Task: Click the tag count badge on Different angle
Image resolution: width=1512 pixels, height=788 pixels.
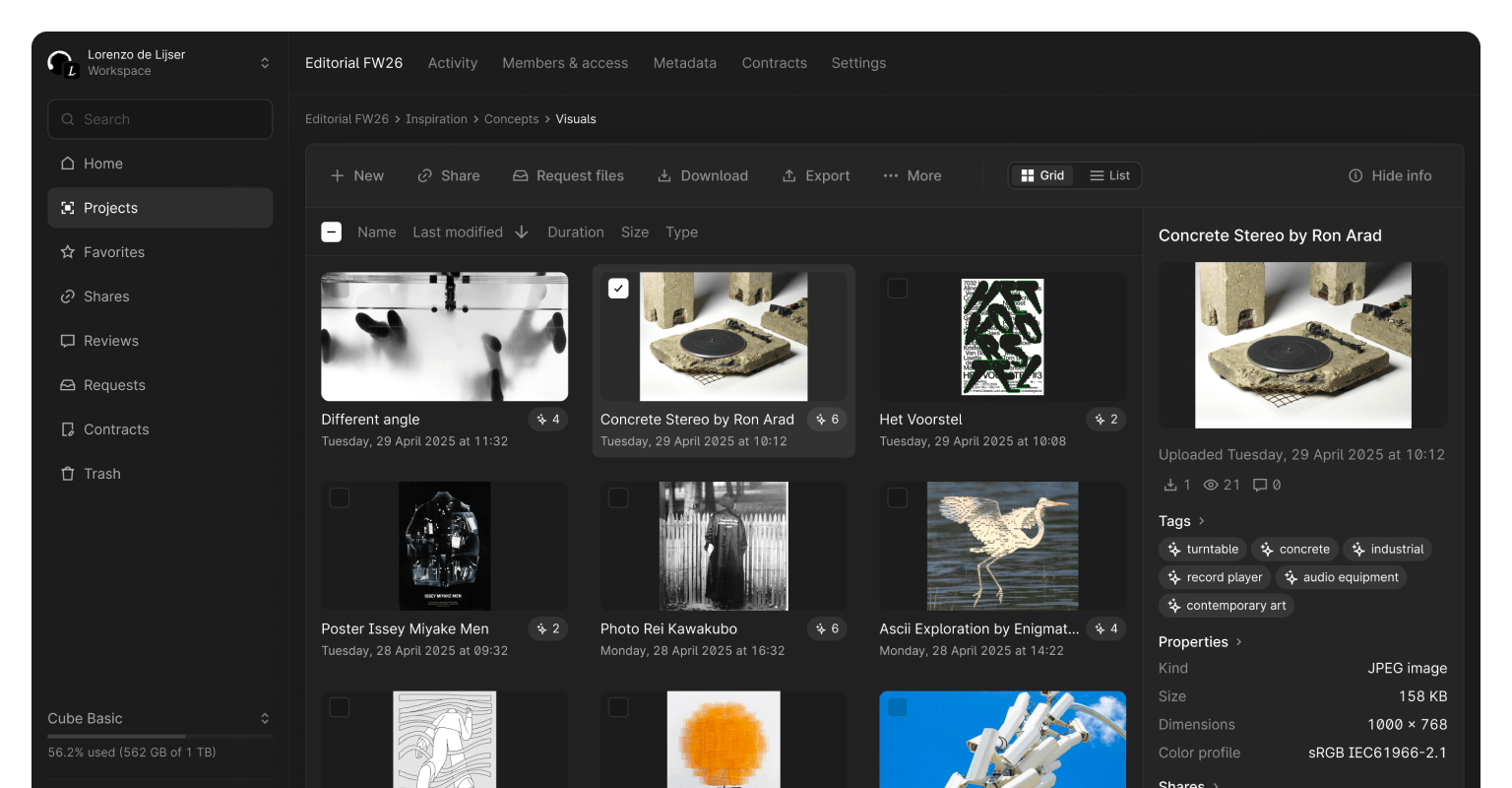Action: coord(548,420)
